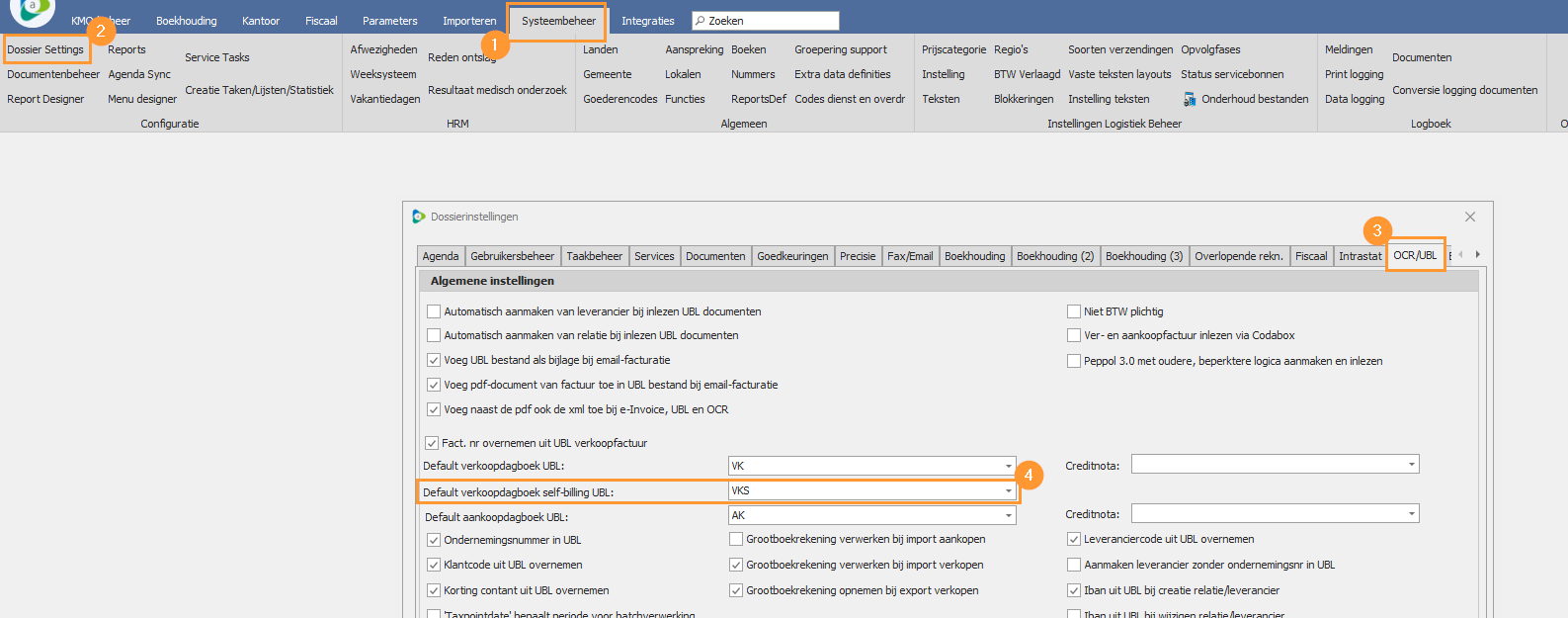
Task: Open Conversie logging documenten
Action: tap(1465, 90)
